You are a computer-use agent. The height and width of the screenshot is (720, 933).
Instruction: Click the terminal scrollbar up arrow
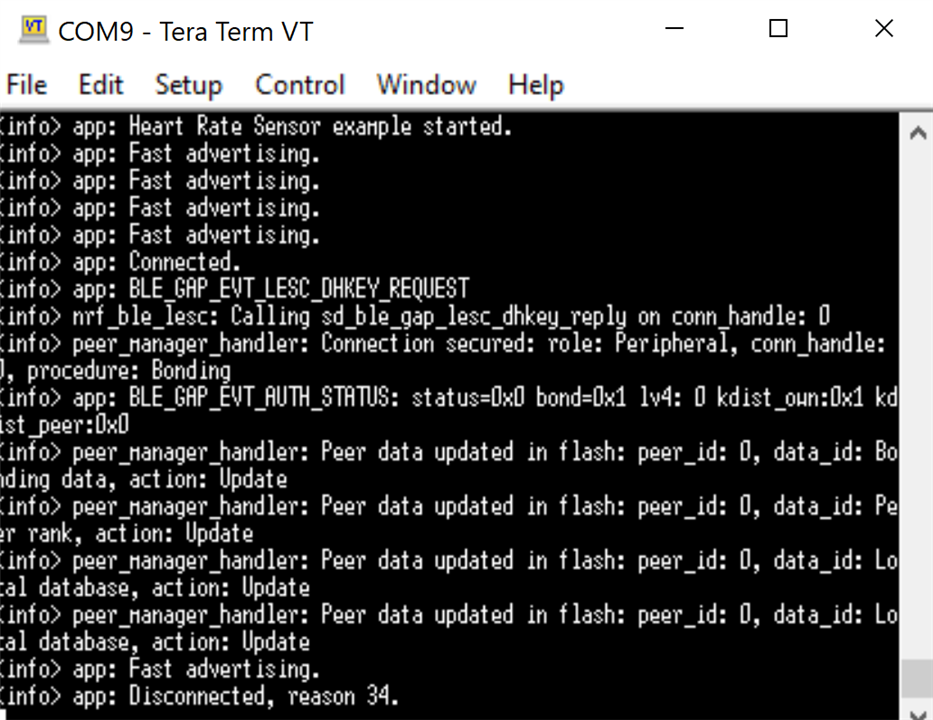[x=918, y=133]
